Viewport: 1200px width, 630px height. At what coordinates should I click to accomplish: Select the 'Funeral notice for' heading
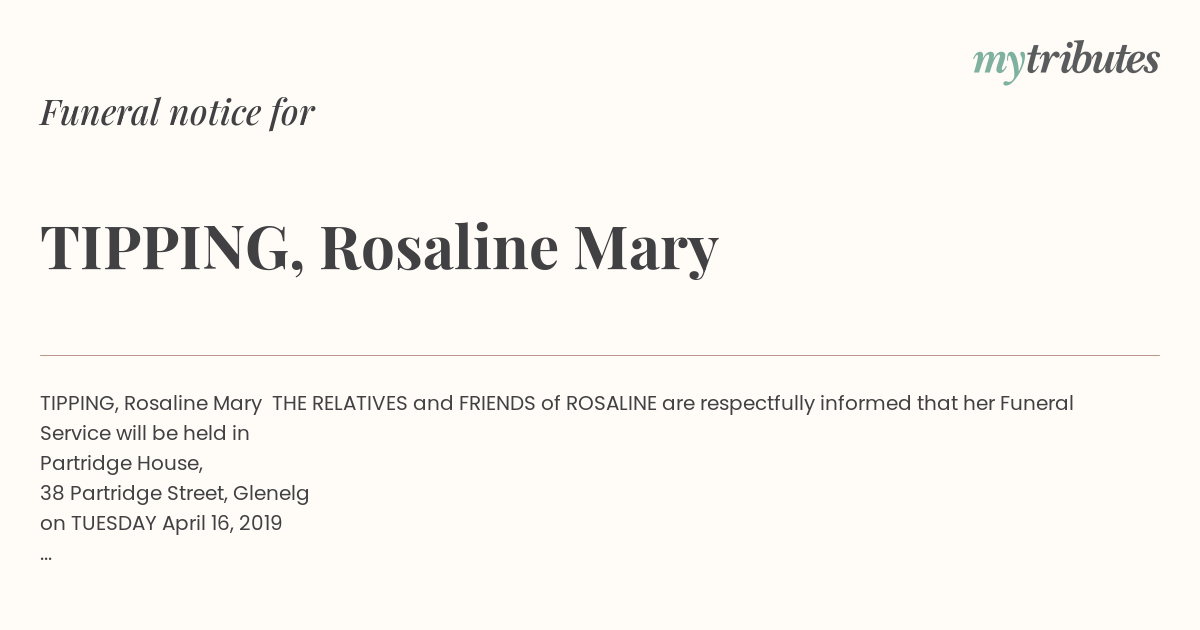177,112
